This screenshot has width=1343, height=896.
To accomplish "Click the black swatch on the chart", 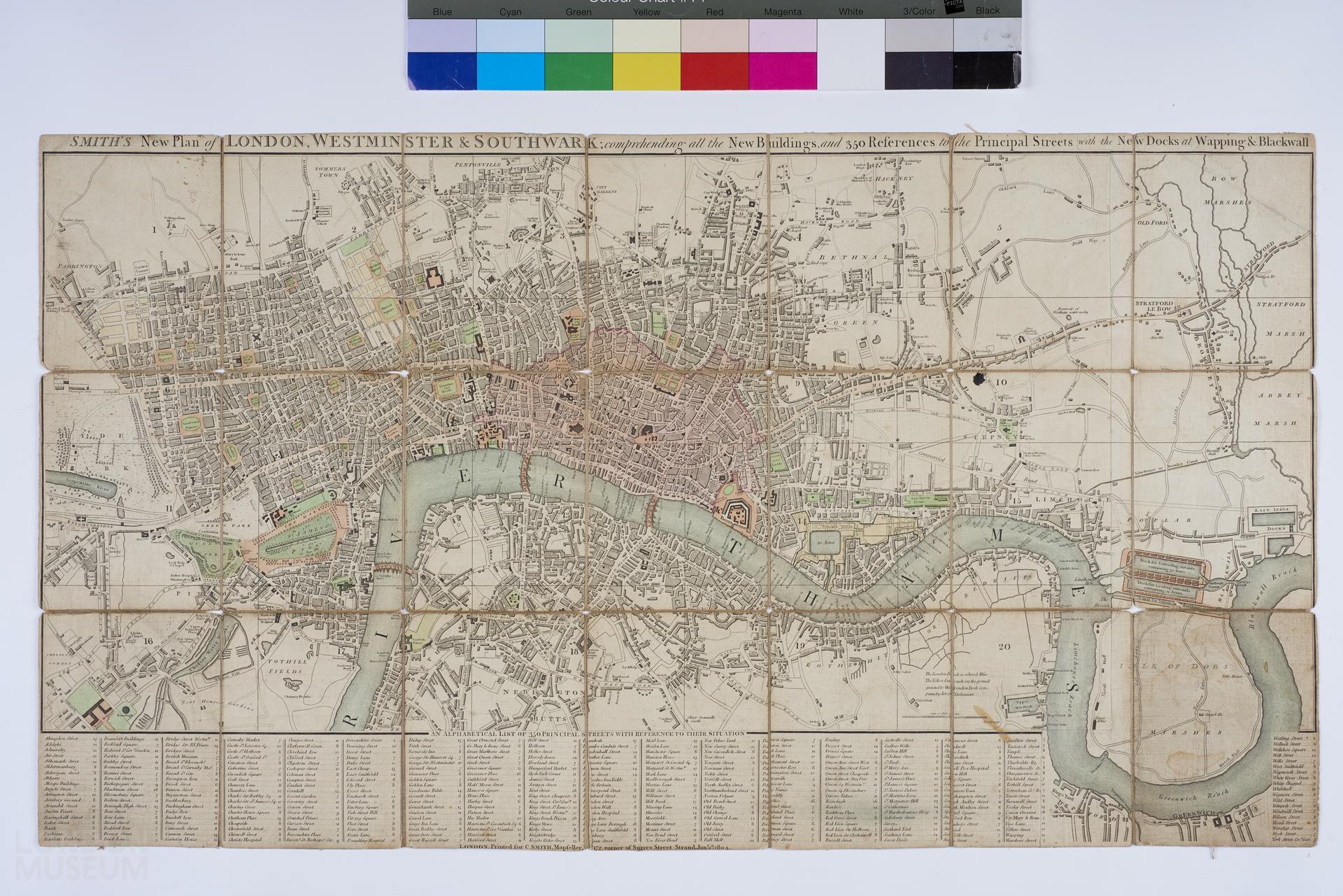I will (986, 70).
